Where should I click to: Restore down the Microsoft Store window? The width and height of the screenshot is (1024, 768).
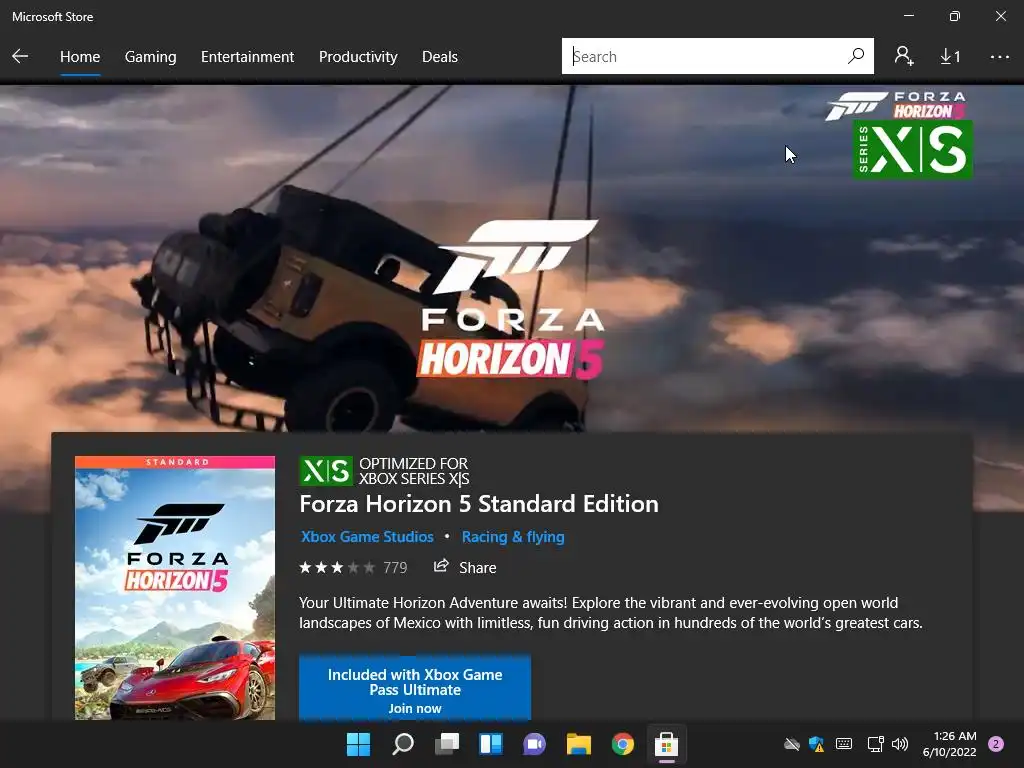(955, 16)
